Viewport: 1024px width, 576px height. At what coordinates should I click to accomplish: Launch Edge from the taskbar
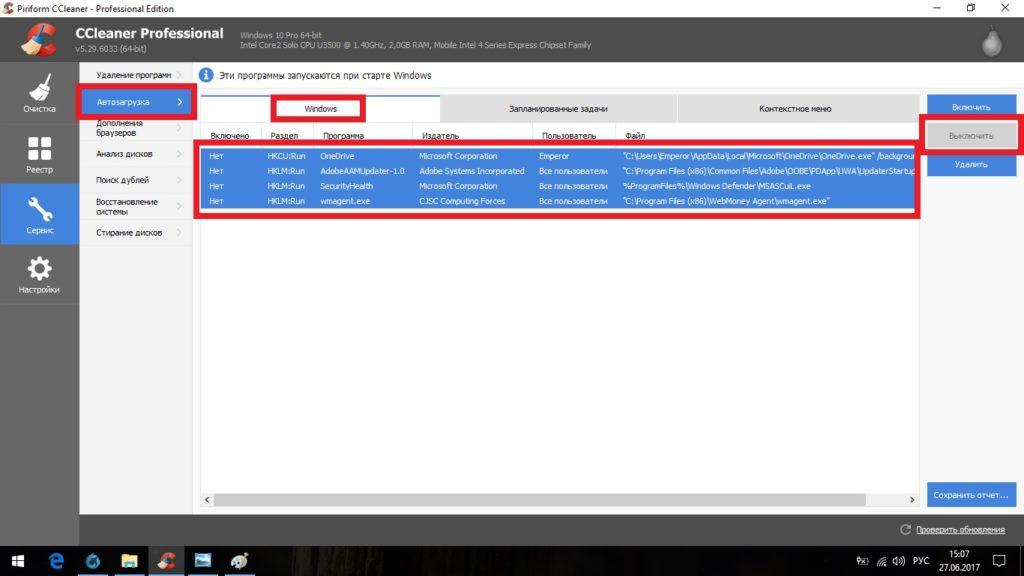[x=57, y=561]
